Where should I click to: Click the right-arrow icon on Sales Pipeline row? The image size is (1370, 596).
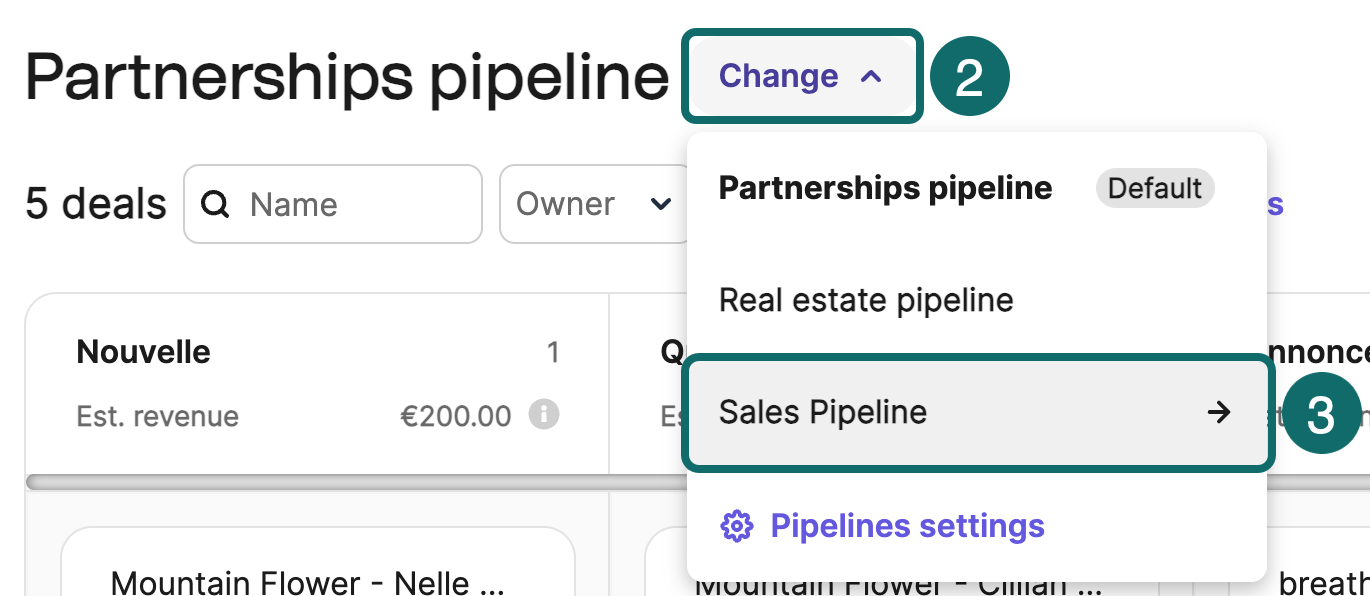[1218, 411]
